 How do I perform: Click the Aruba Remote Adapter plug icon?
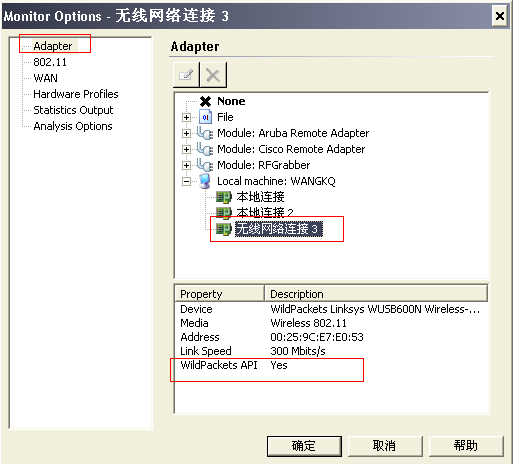[205, 133]
